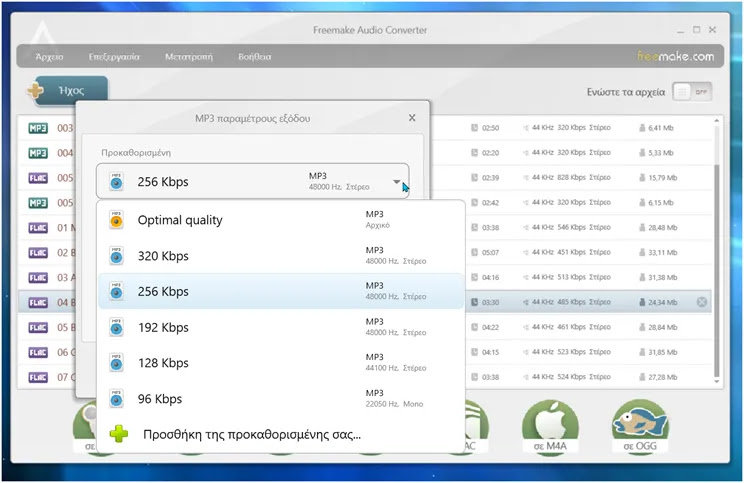Convert to M4A with the Apple icon
Image resolution: width=744 pixels, height=483 pixels.
coord(550,427)
